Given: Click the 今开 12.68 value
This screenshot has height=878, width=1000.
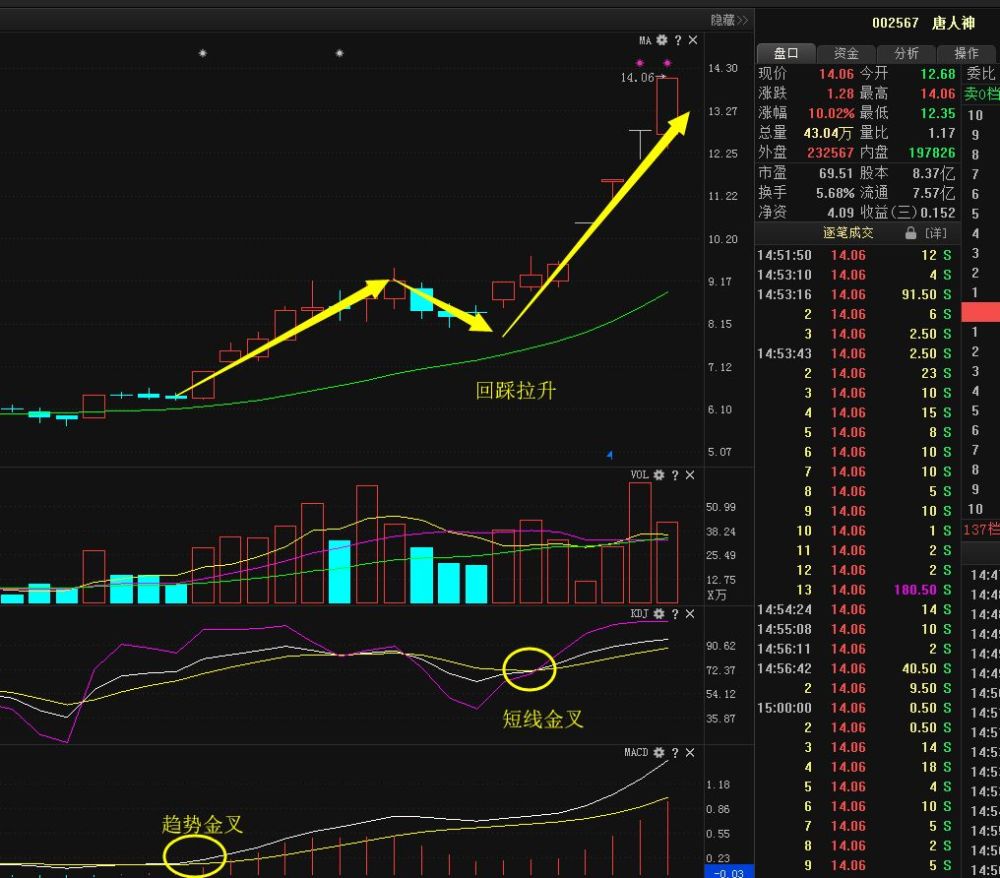Looking at the screenshot, I should point(938,75).
